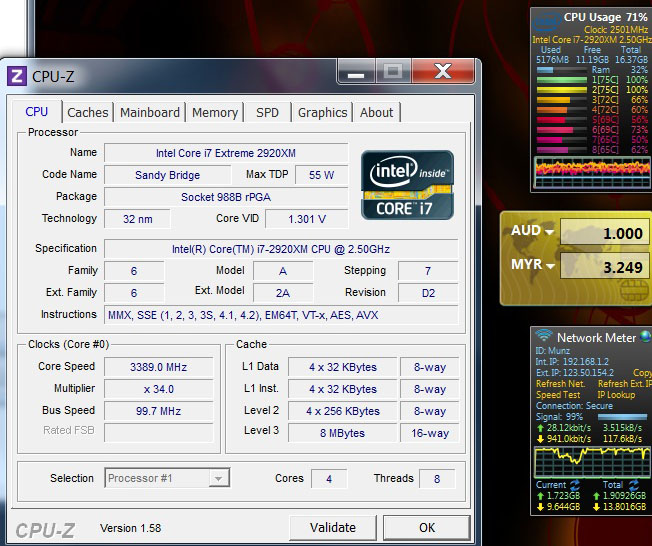
Task: Click the AUD amount field showing 1.000
Action: (605, 232)
